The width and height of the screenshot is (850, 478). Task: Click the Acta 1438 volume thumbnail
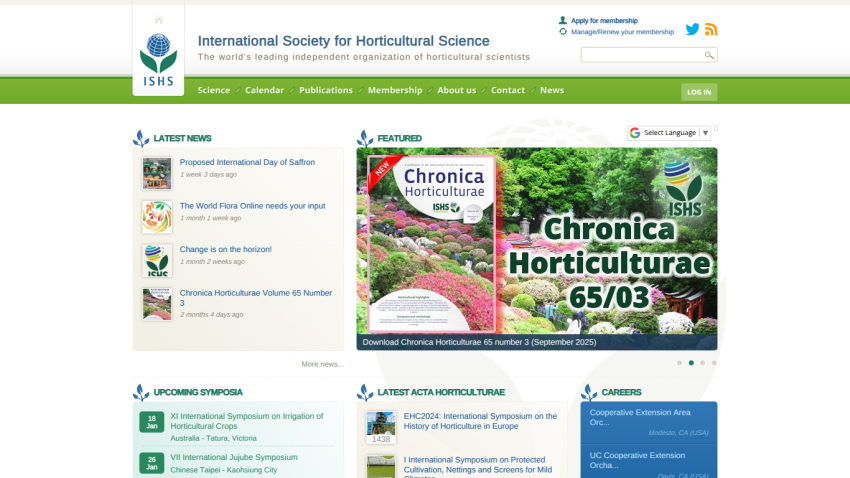[x=381, y=428]
